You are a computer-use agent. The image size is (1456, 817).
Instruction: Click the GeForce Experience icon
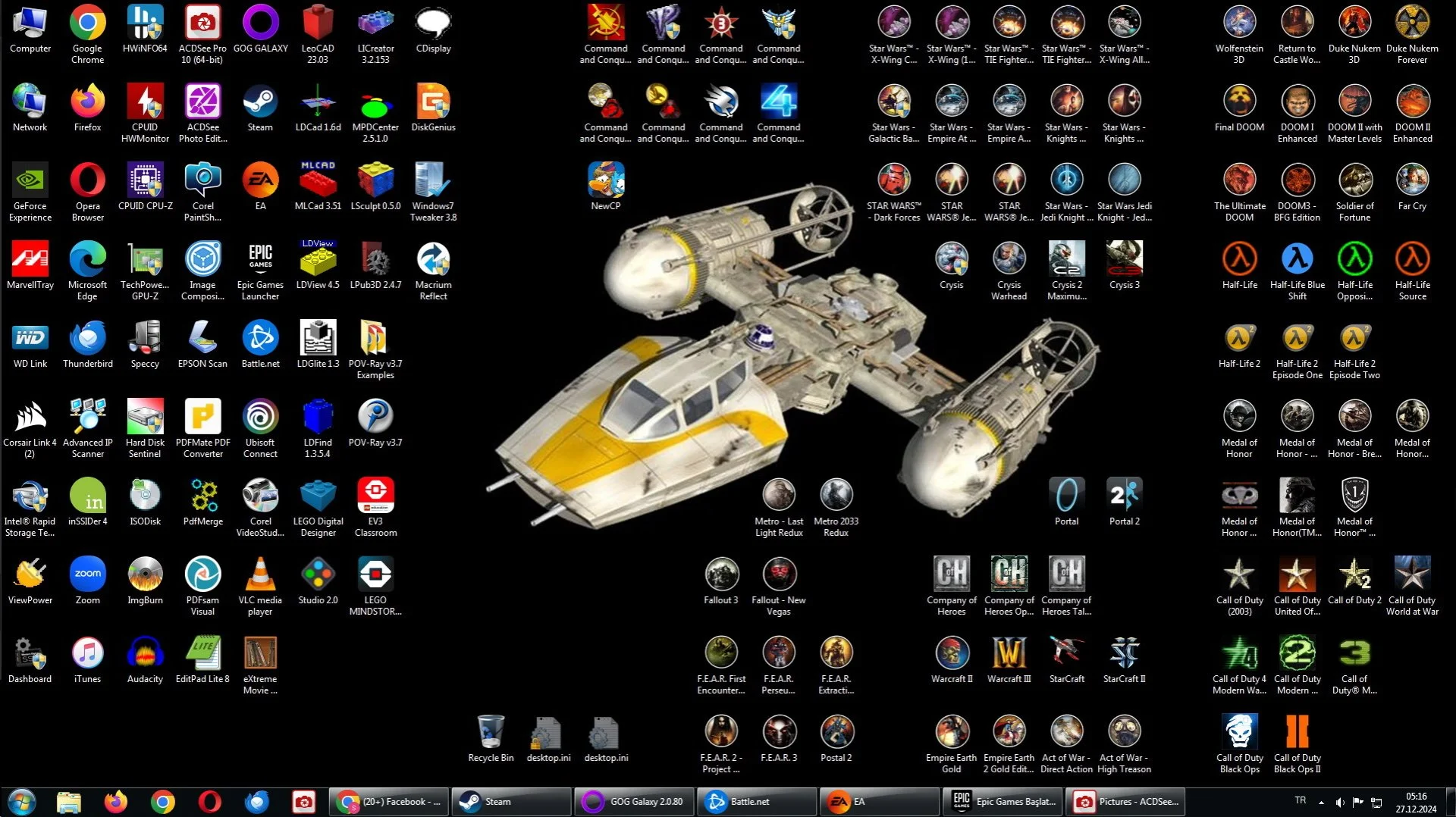coord(30,192)
